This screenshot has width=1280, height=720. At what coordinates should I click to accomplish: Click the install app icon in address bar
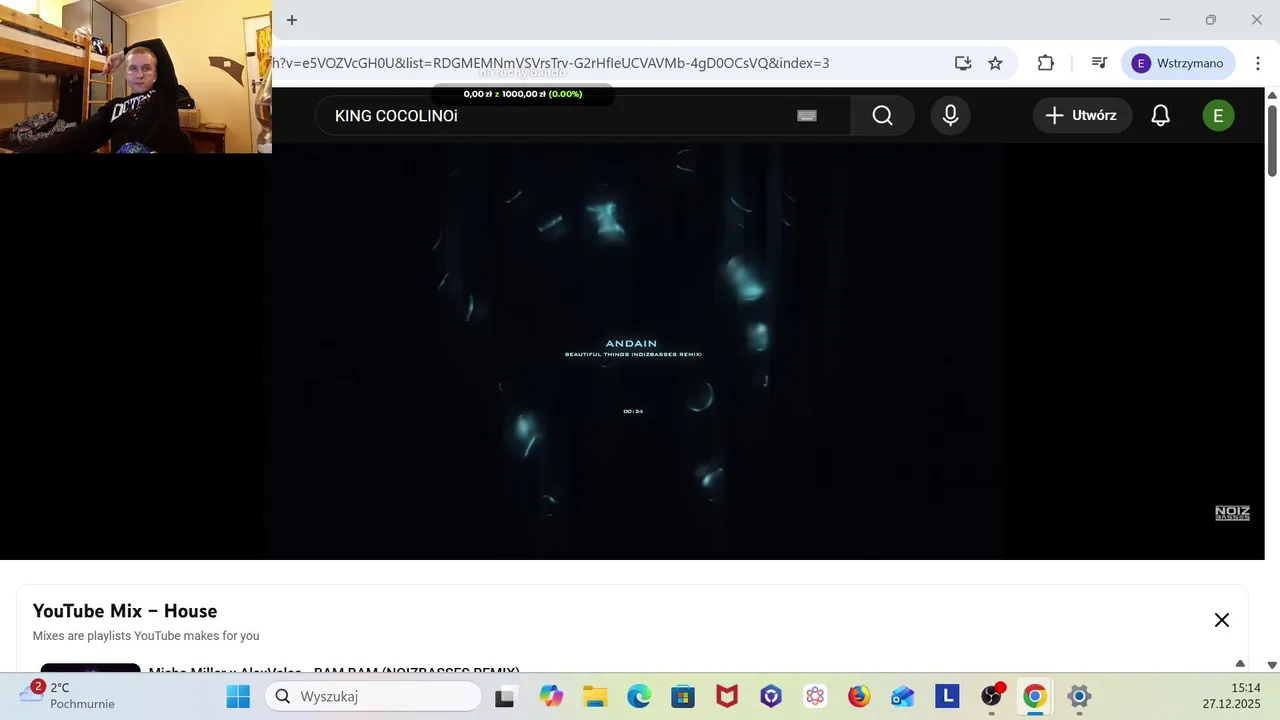click(963, 63)
